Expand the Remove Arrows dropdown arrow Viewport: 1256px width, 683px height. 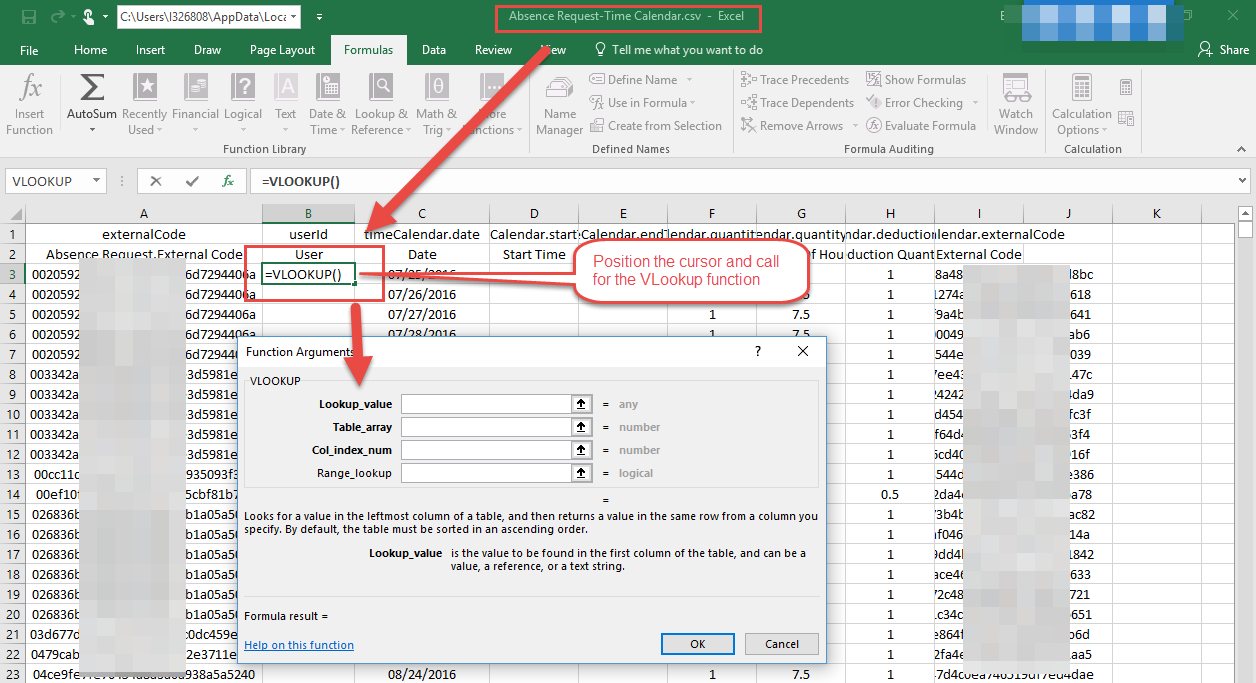click(x=855, y=126)
